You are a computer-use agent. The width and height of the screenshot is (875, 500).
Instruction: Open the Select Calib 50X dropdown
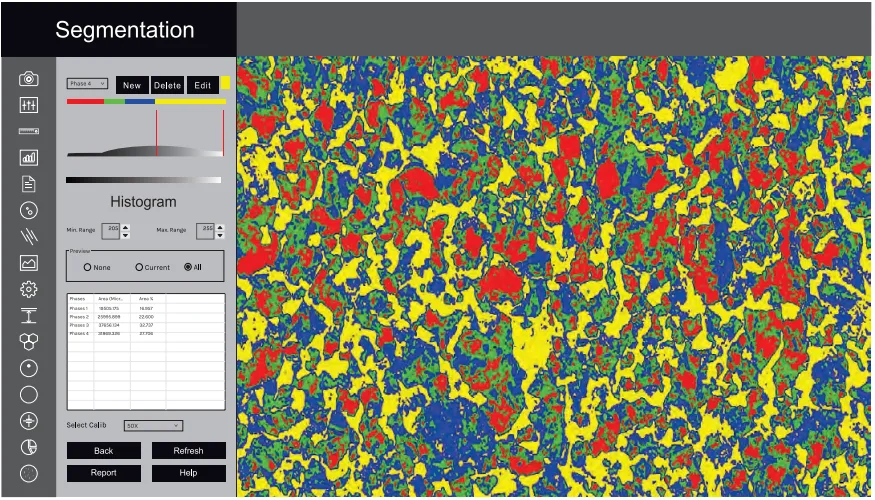[x=153, y=425]
